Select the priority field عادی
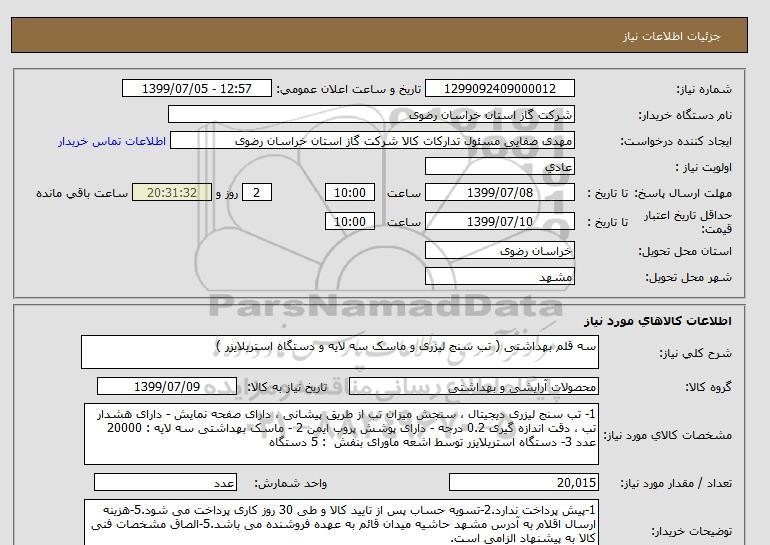770x545 pixels. [499, 166]
